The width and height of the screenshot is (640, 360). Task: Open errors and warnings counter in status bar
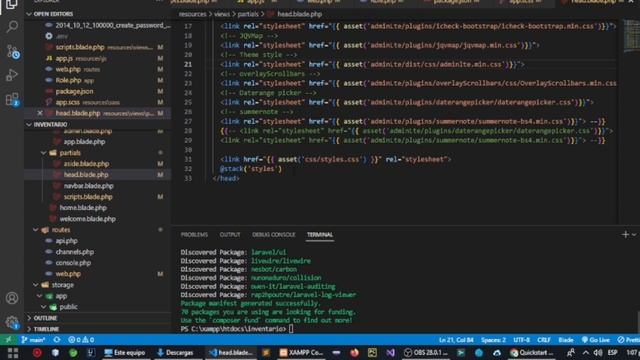pyautogui.click(x=81, y=340)
